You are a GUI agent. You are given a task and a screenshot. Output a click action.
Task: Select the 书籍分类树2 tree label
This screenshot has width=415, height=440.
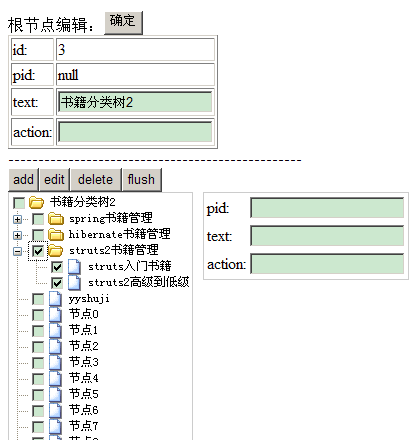tap(83, 202)
